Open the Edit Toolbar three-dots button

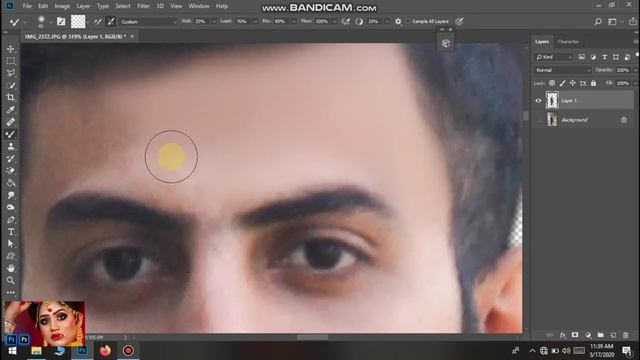pyautogui.click(x=11, y=293)
